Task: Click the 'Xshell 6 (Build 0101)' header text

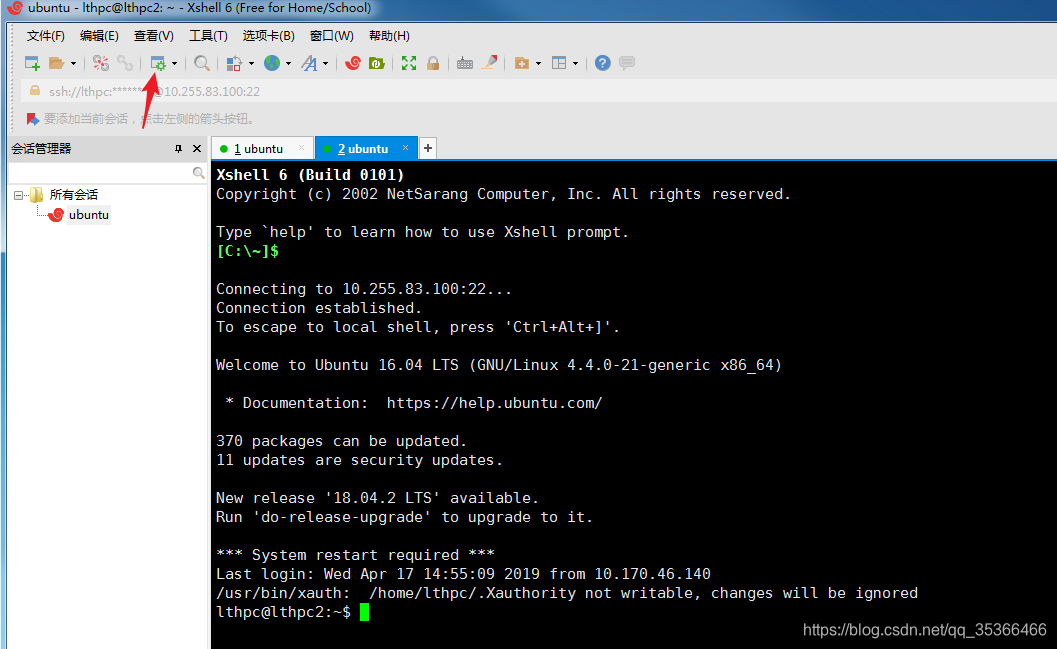Action: (x=310, y=175)
